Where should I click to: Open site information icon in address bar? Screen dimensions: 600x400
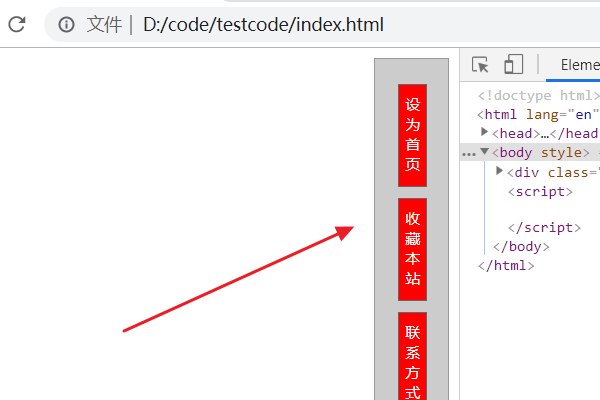(66, 24)
